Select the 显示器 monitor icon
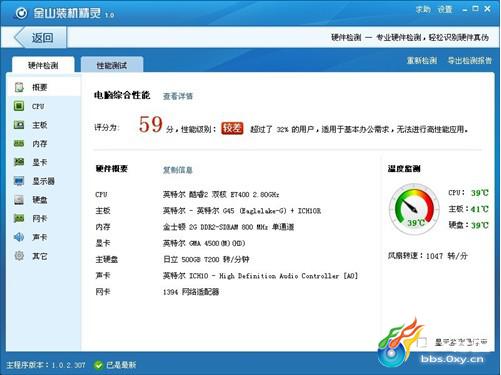The height and width of the screenshot is (375, 501). click(x=19, y=181)
